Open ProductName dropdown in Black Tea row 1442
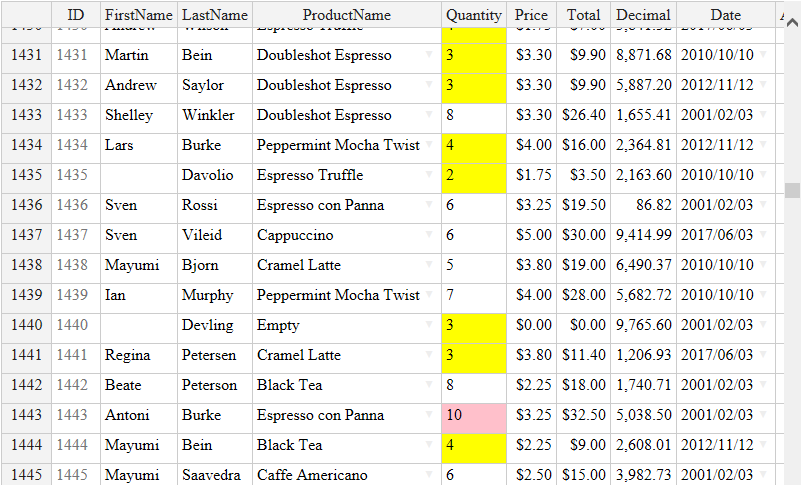Screen dimensions: 802x485 [429, 385]
